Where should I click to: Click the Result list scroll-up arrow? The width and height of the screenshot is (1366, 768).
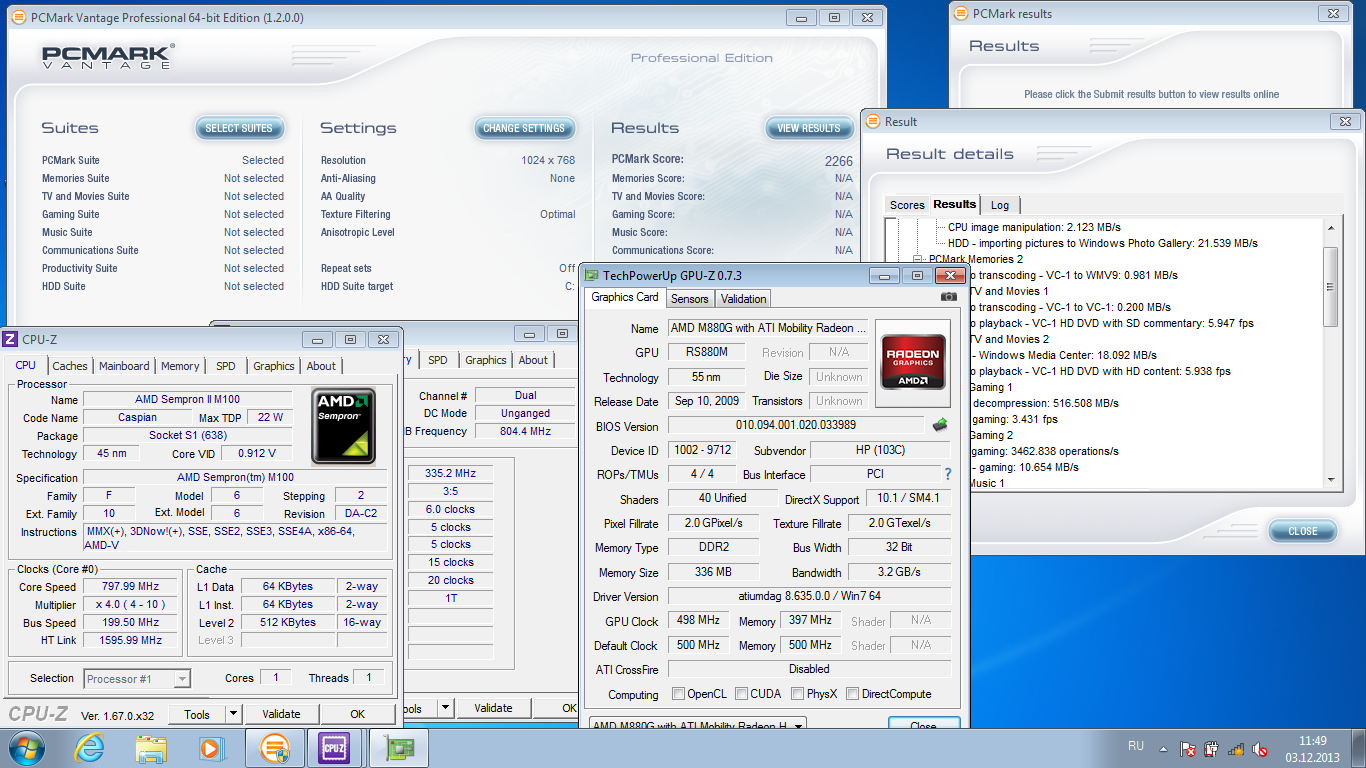pos(1330,226)
